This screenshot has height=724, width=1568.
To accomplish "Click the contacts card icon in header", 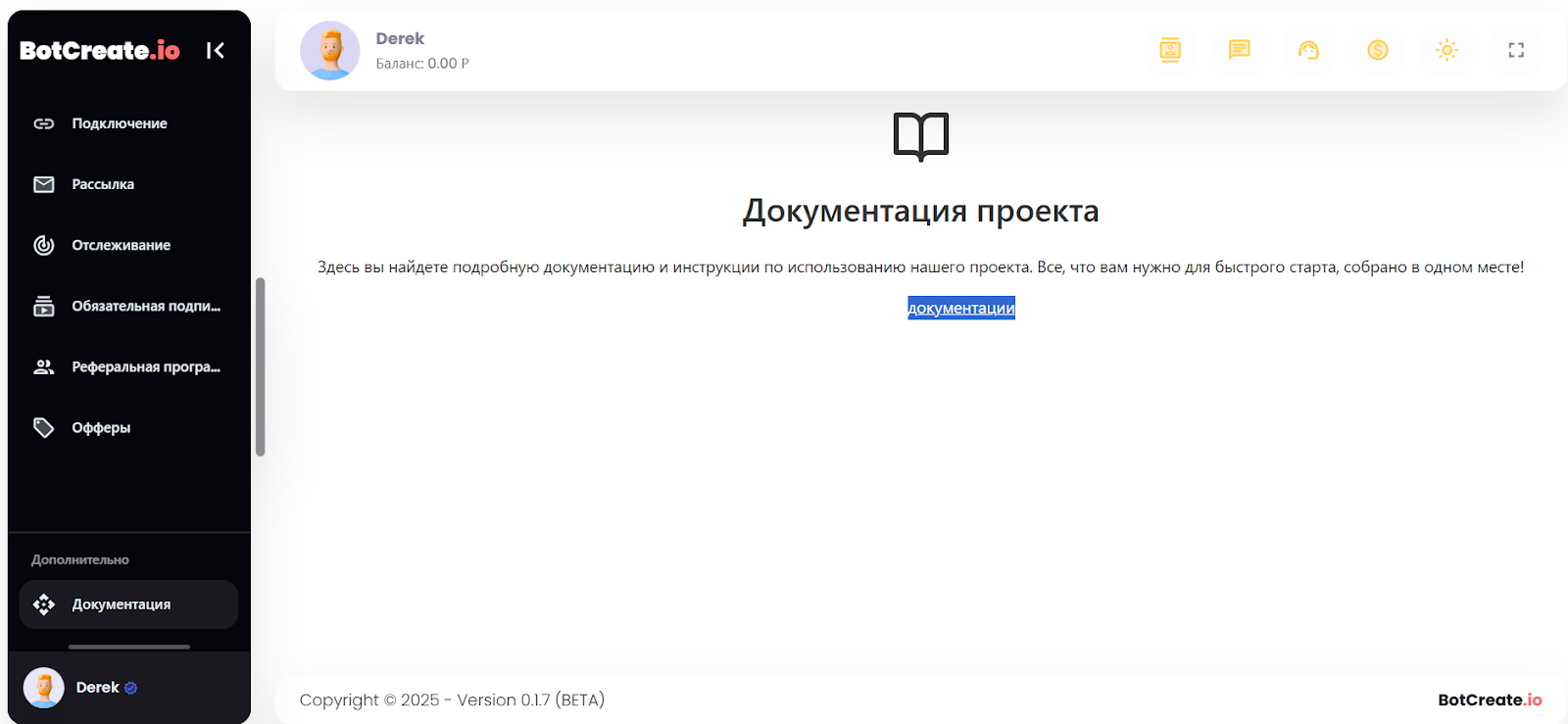I will click(x=1170, y=50).
